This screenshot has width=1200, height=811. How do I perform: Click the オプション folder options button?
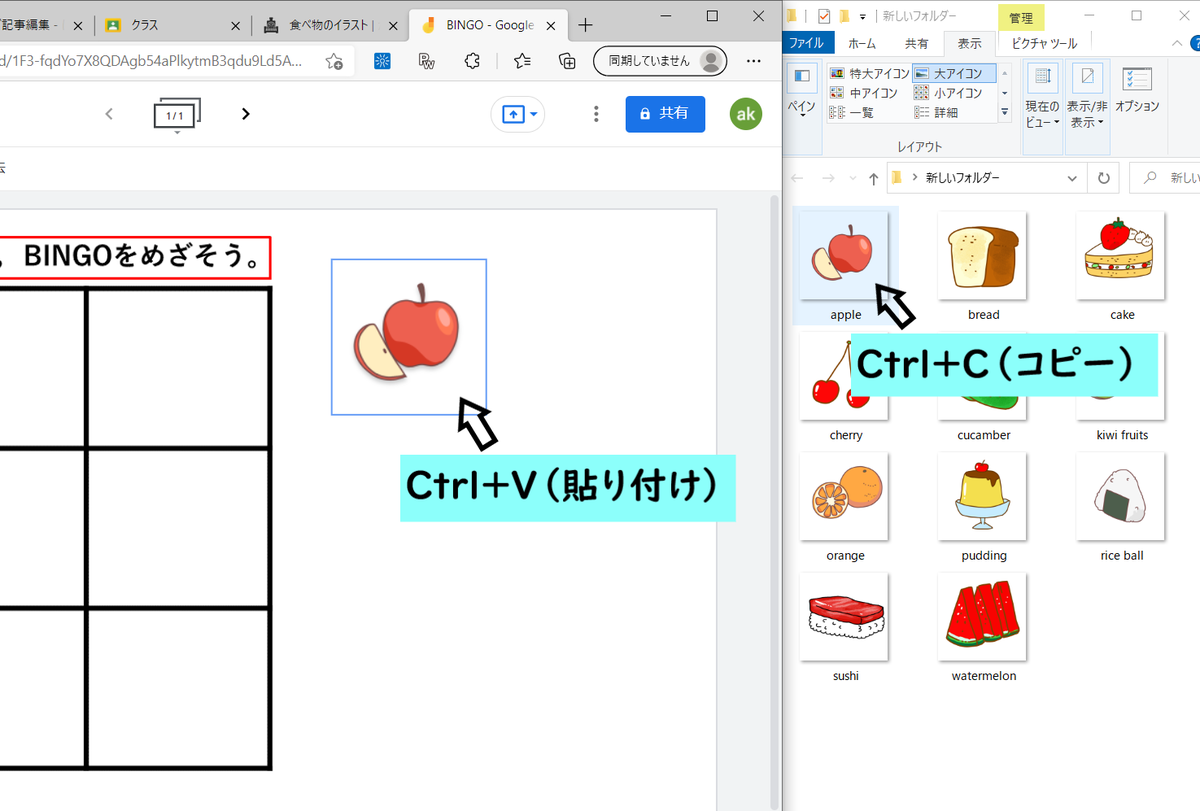(1137, 90)
